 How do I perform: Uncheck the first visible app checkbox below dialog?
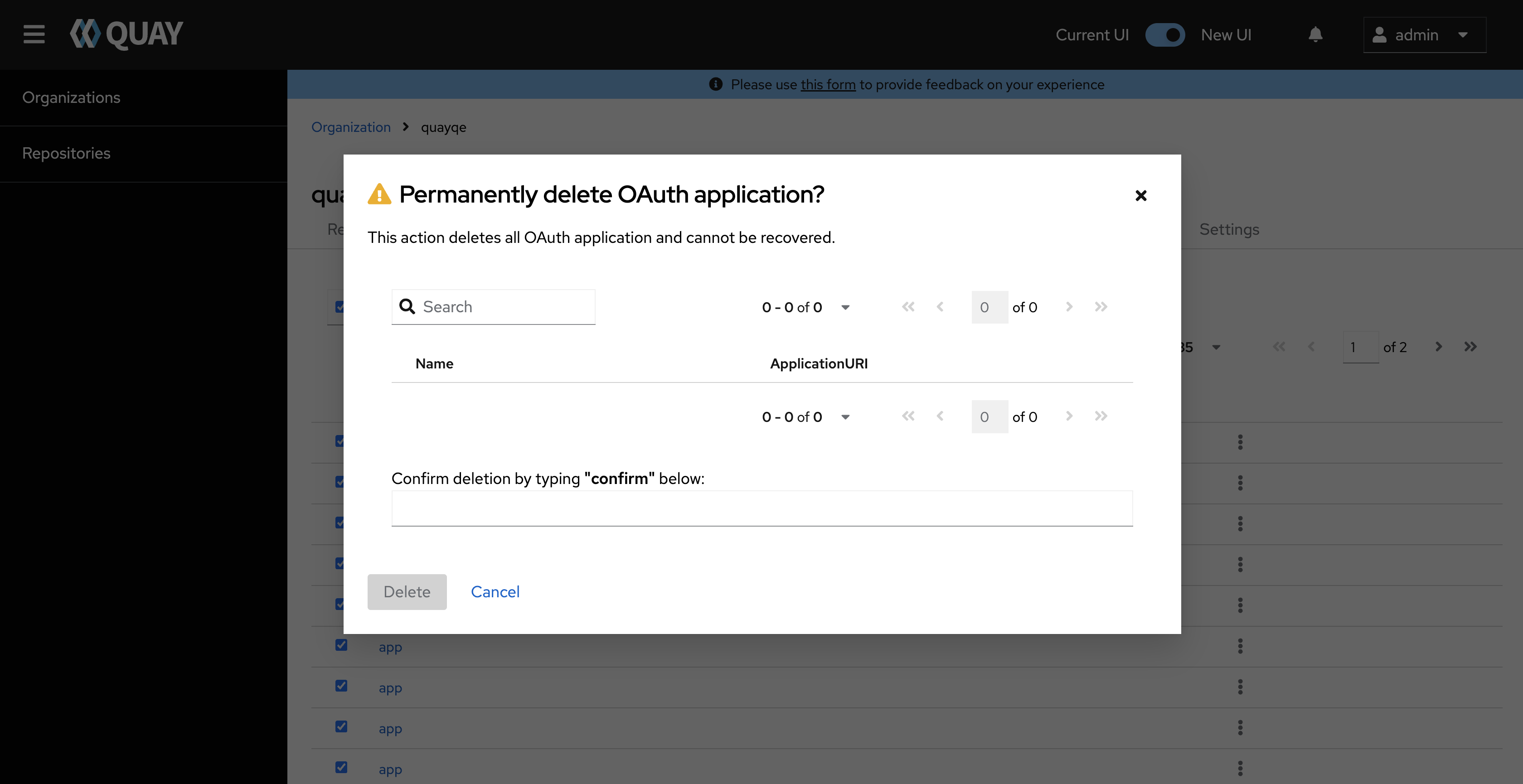[341, 644]
